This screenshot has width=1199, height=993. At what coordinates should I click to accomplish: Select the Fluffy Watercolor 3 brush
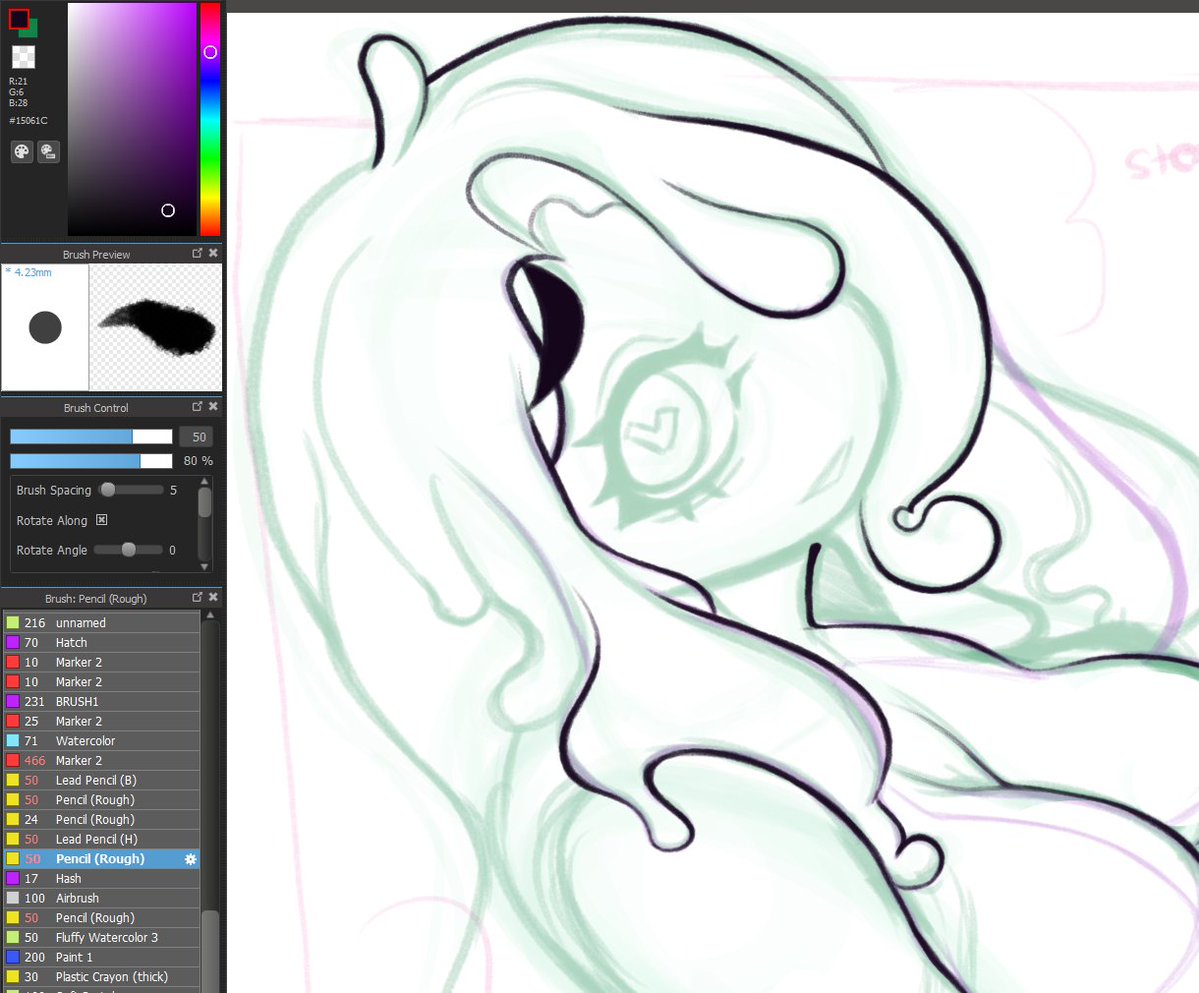pyautogui.click(x=102, y=937)
